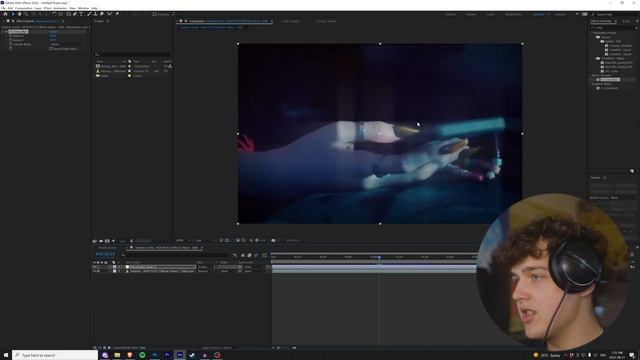Open the Composition menu
Screen dimensions: 640x360
[23, 8]
